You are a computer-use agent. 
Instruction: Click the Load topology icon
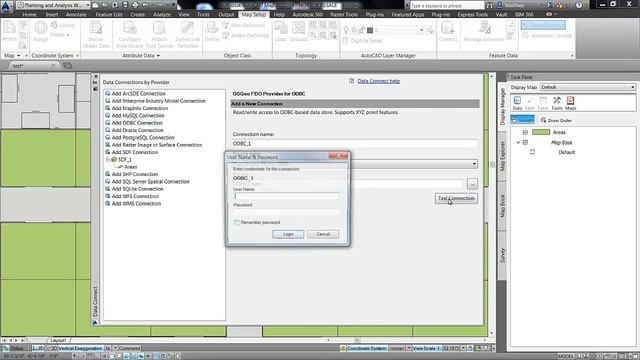point(281,32)
